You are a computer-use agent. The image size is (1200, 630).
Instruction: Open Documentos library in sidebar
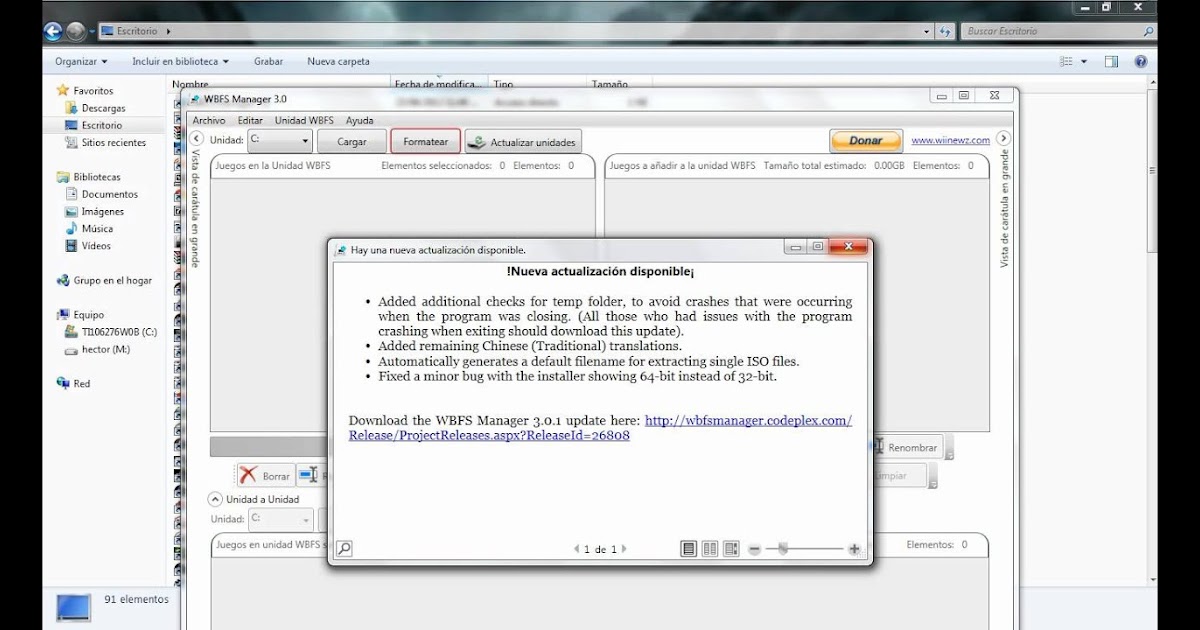coord(110,194)
